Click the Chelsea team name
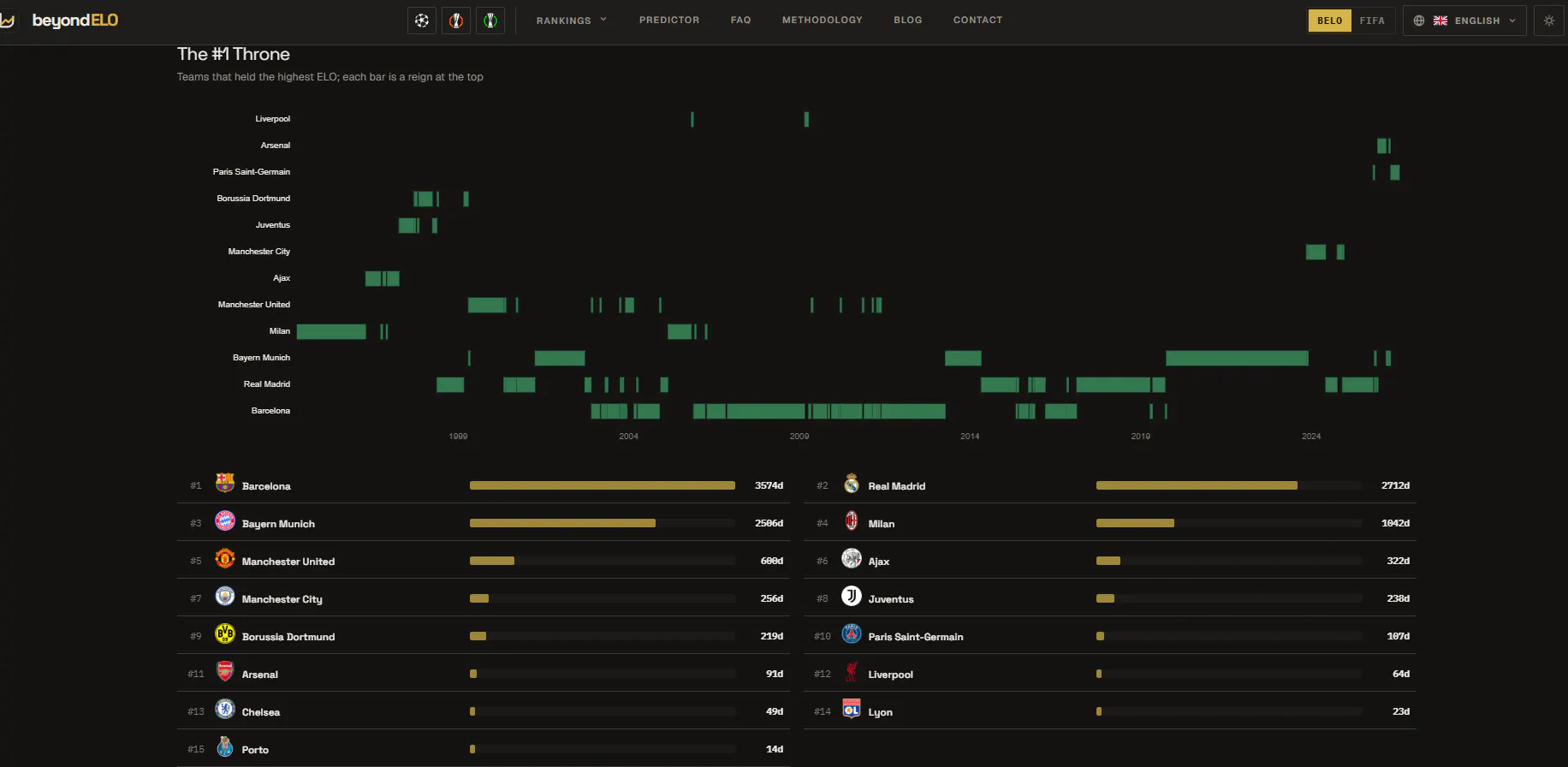 pos(261,712)
